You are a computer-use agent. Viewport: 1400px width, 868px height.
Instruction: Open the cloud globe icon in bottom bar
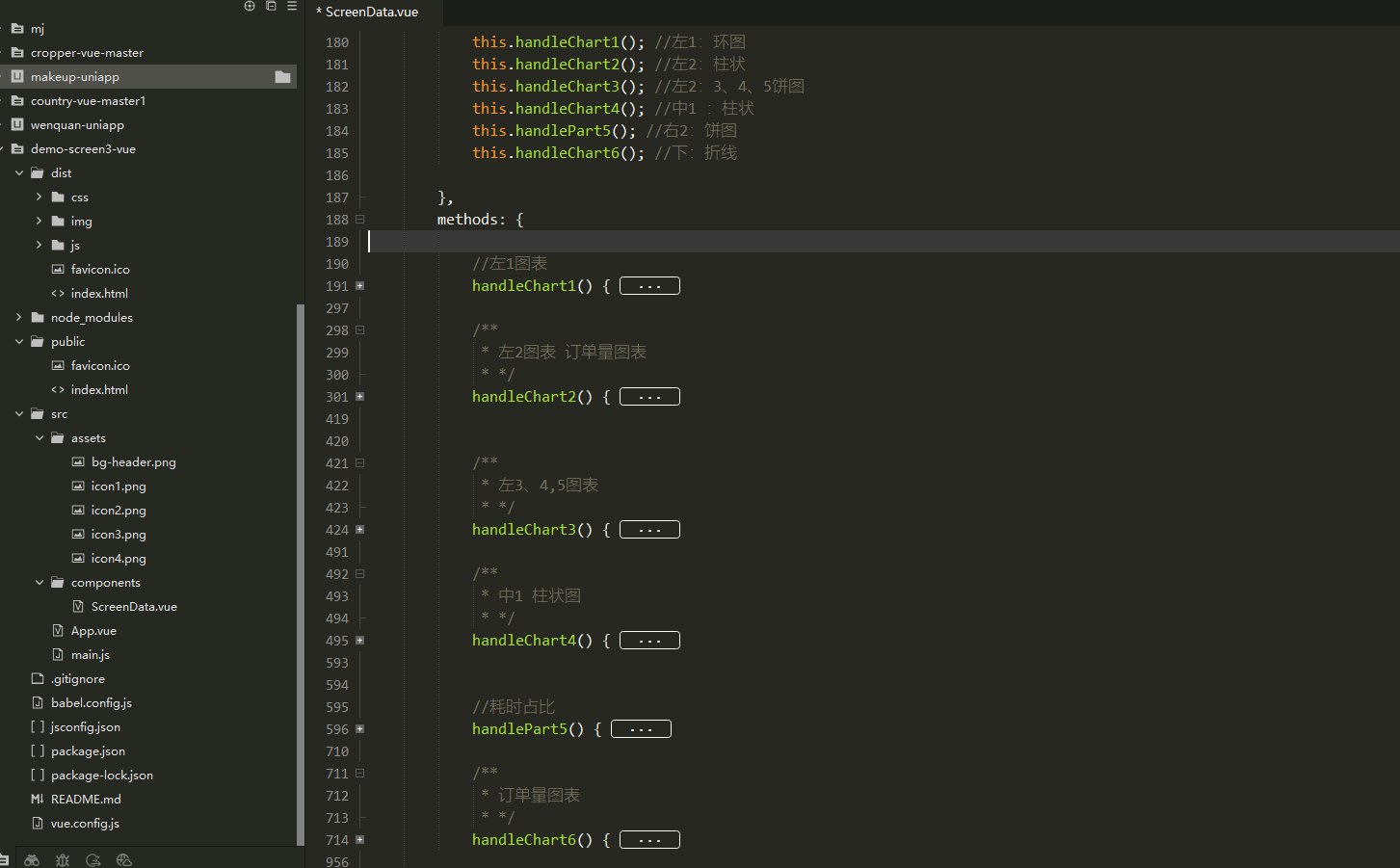123,860
